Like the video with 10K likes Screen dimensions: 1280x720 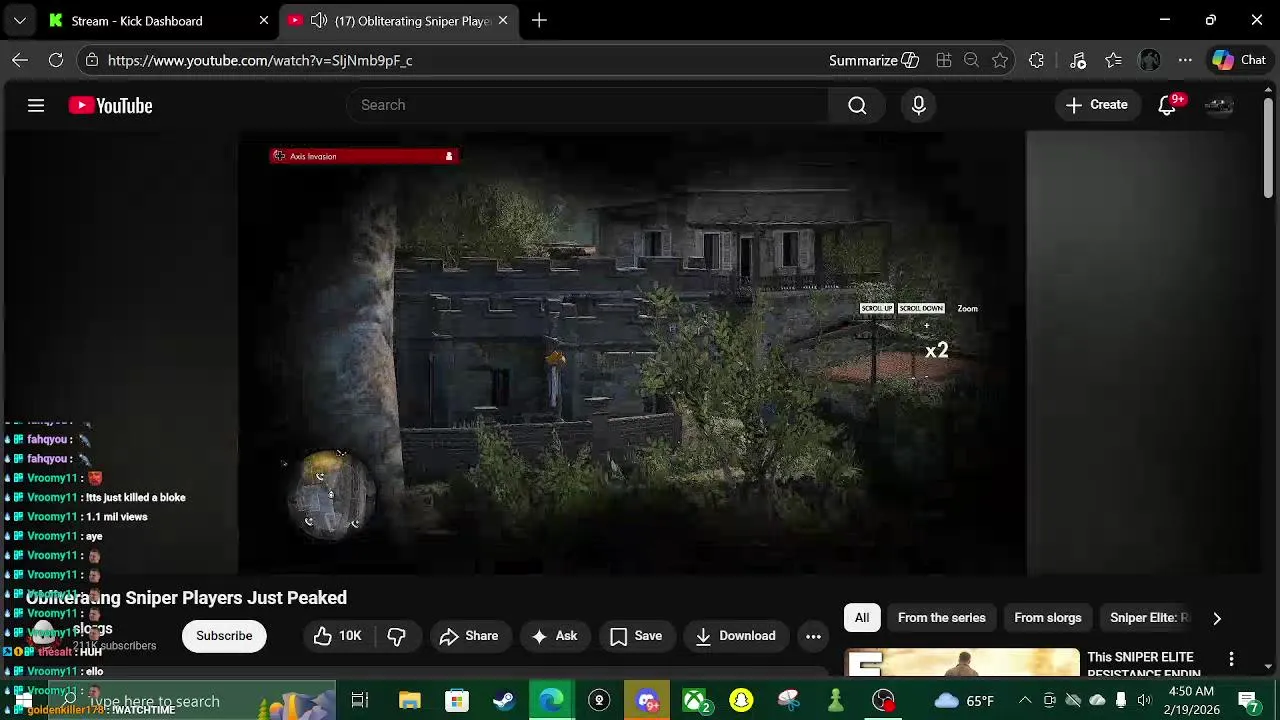[x=338, y=636]
